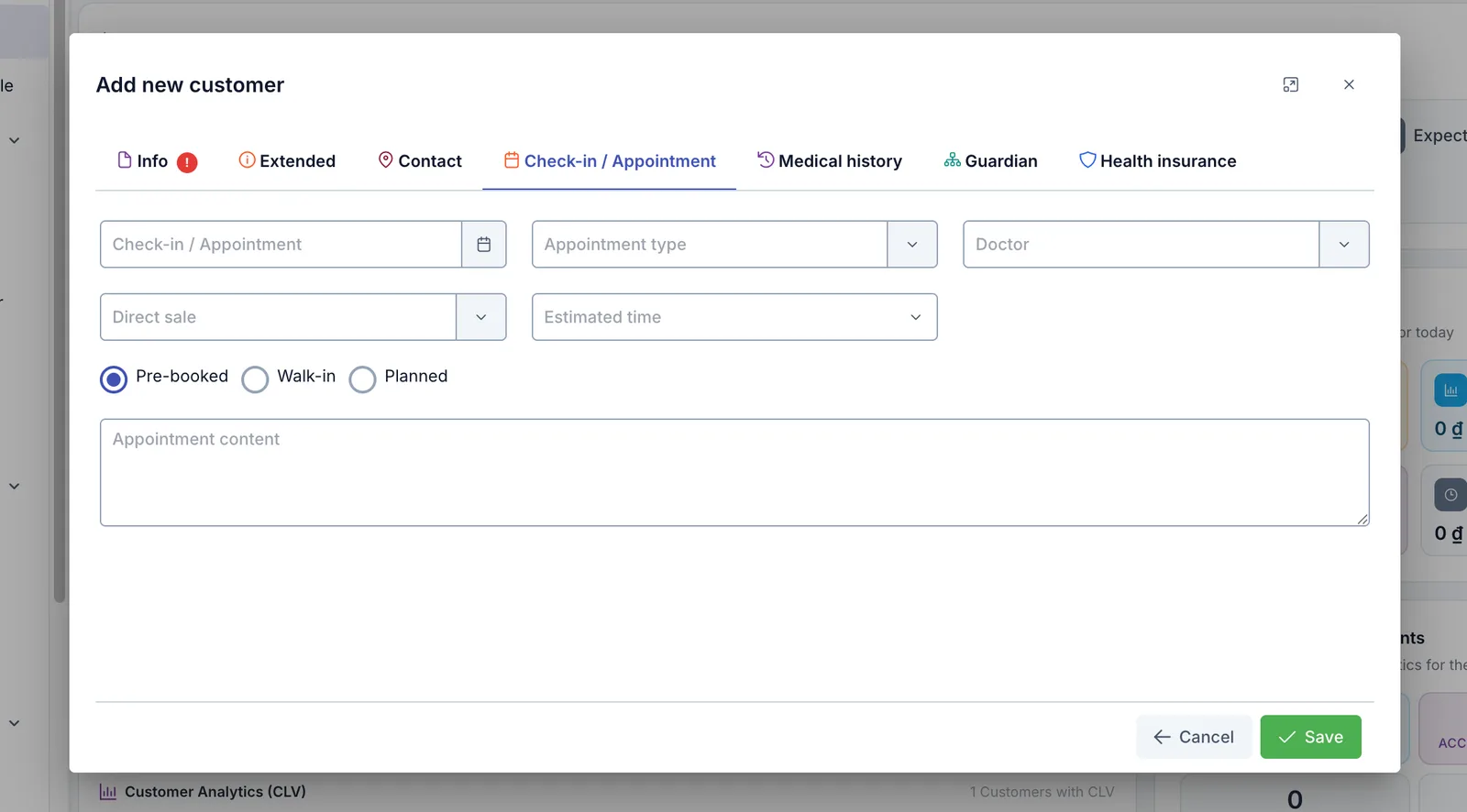
Task: Click the Cancel button
Action: pyautogui.click(x=1194, y=737)
